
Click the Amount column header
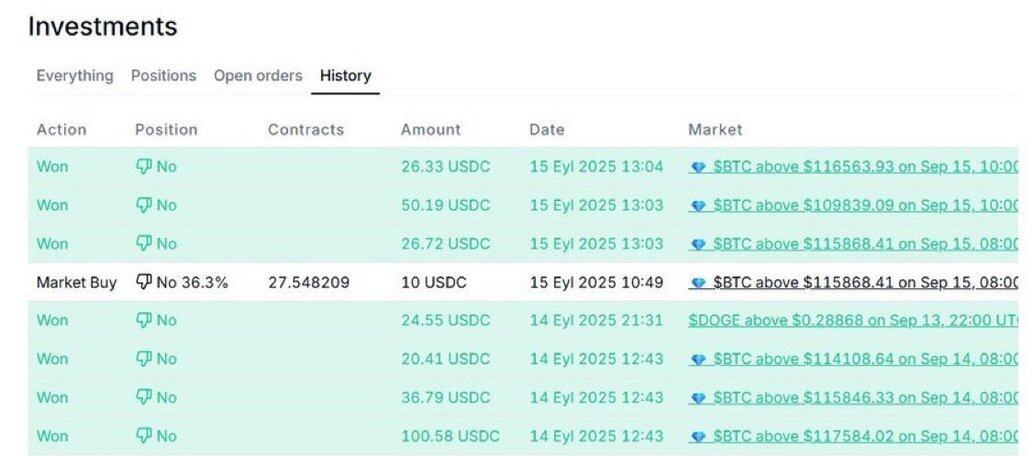point(430,130)
